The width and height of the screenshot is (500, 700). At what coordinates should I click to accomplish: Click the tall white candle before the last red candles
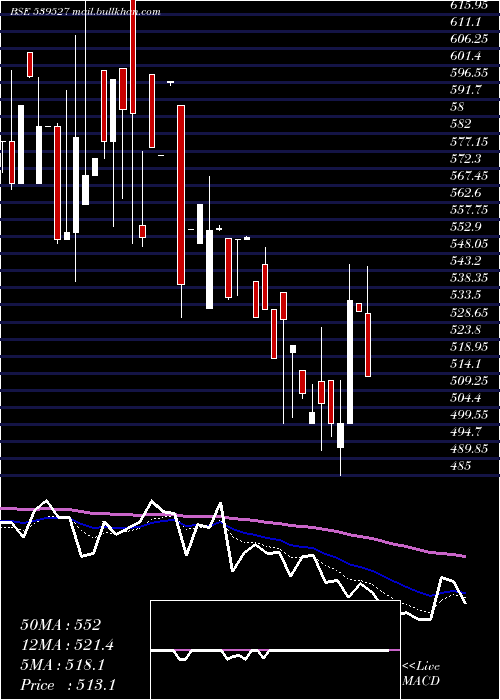tap(350, 362)
